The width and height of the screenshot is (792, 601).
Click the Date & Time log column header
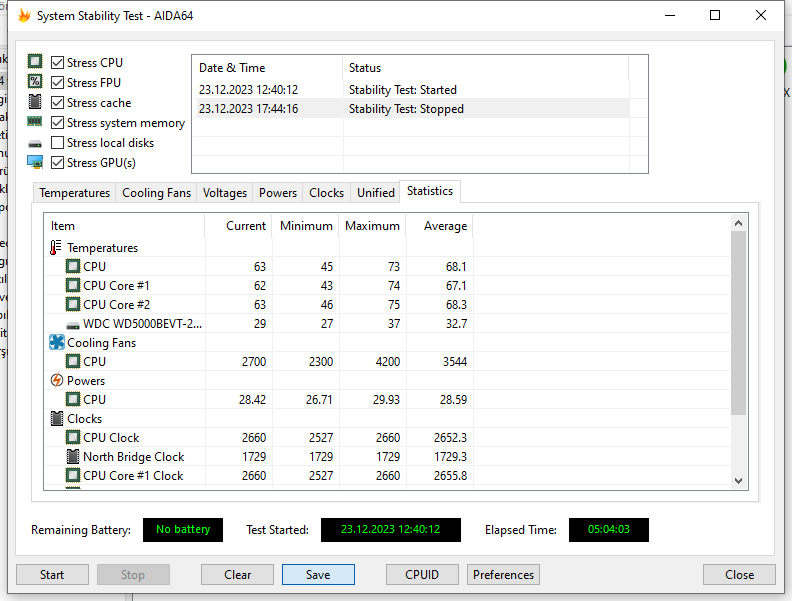[267, 68]
